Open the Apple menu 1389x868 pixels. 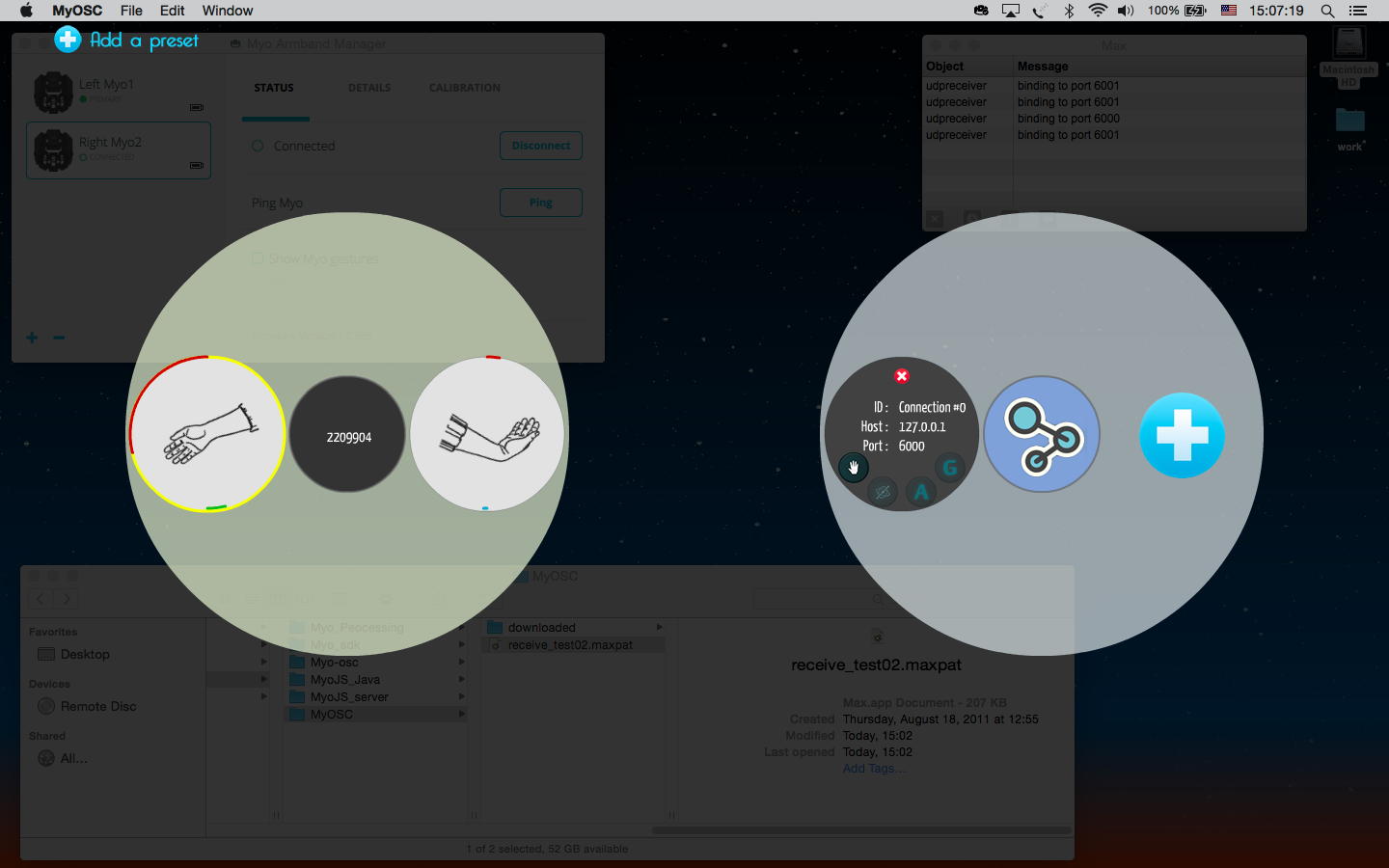26,11
